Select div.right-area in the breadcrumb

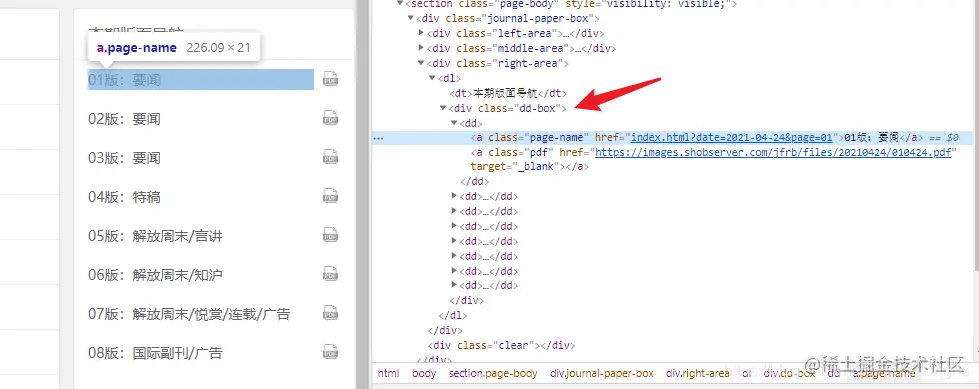point(697,373)
